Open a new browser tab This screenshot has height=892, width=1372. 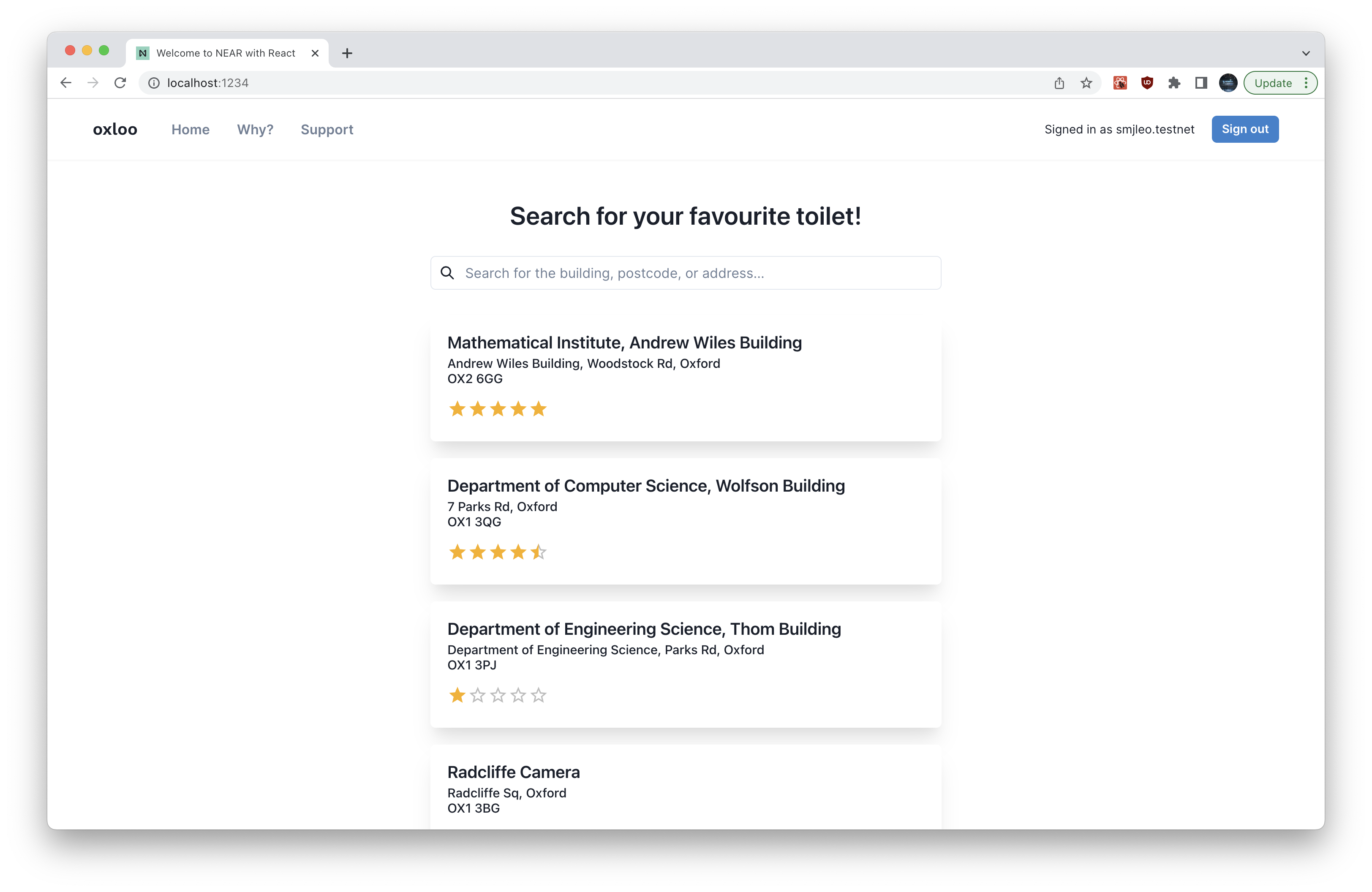point(347,53)
